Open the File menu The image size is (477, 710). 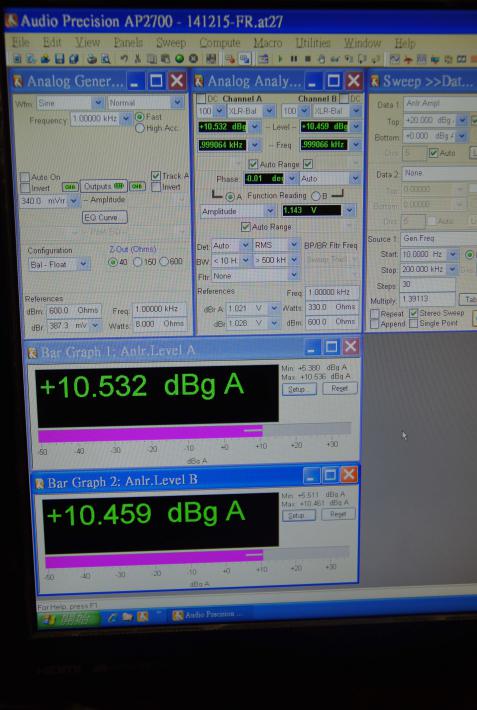(20, 43)
